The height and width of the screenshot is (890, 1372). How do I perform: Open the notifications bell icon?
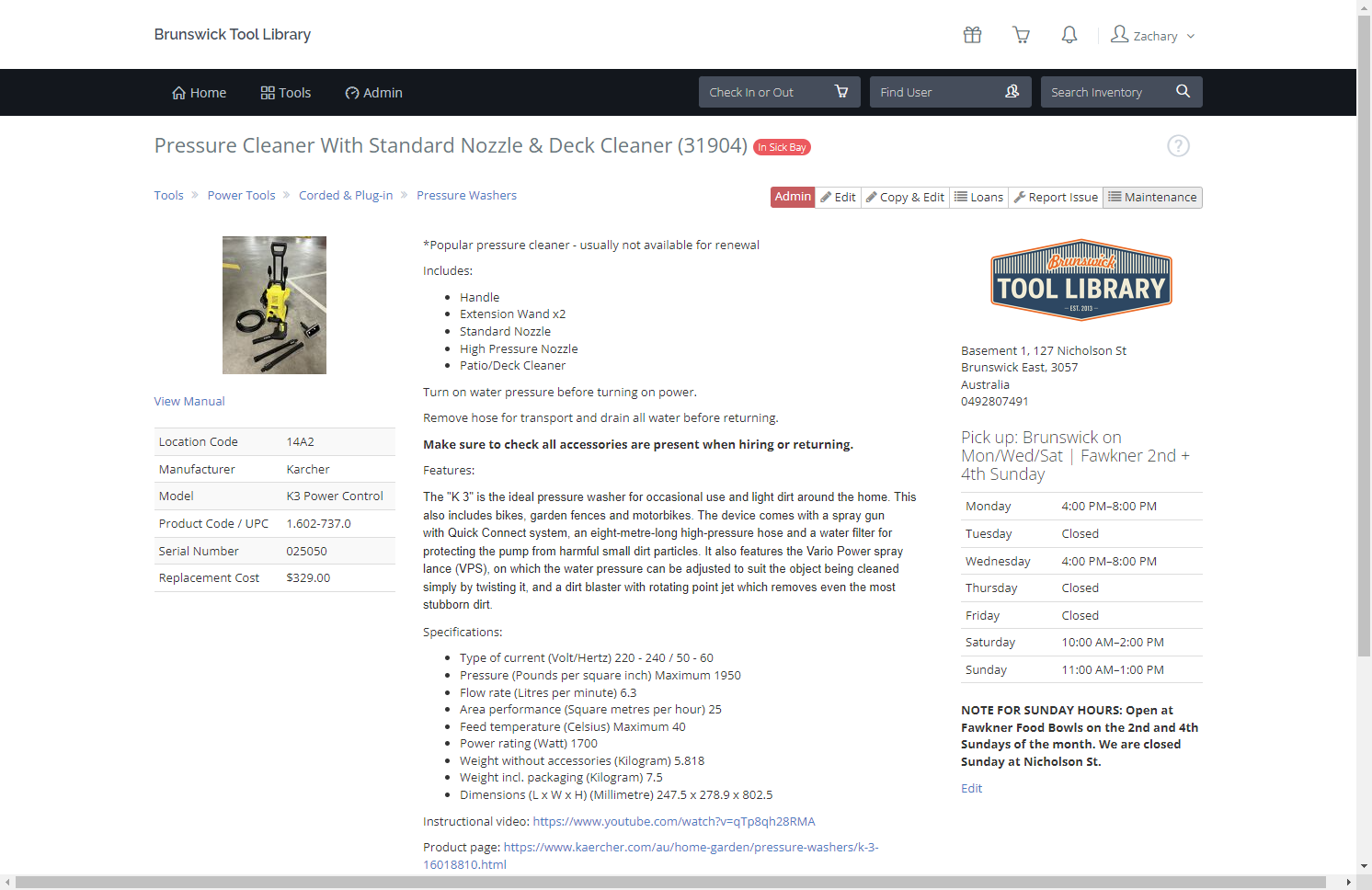coord(1069,35)
